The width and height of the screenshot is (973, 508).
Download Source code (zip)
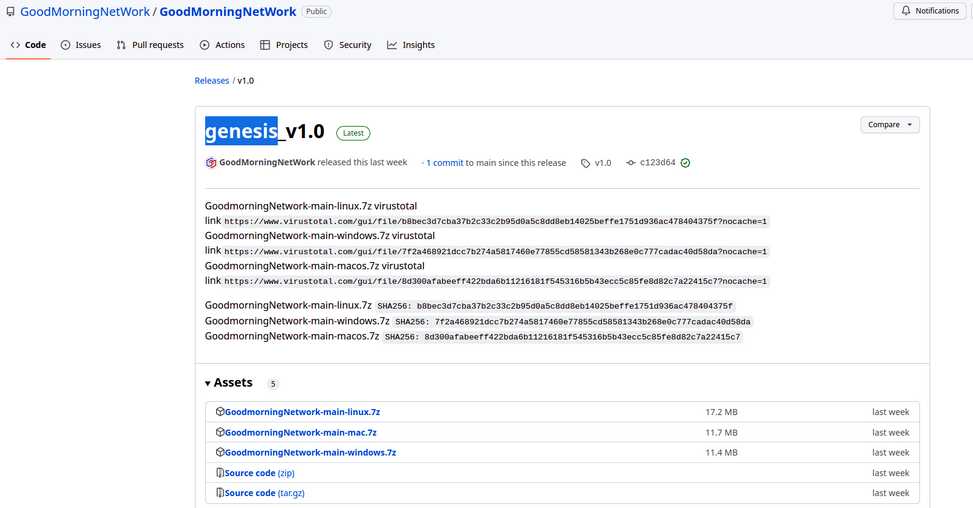[x=259, y=473]
